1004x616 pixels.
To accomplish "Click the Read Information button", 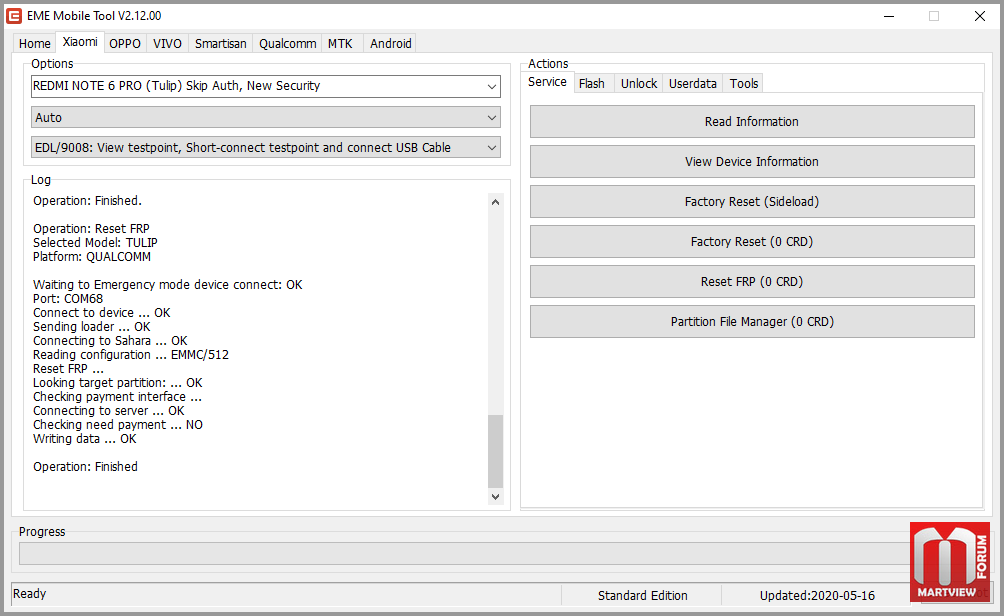I will [752, 122].
